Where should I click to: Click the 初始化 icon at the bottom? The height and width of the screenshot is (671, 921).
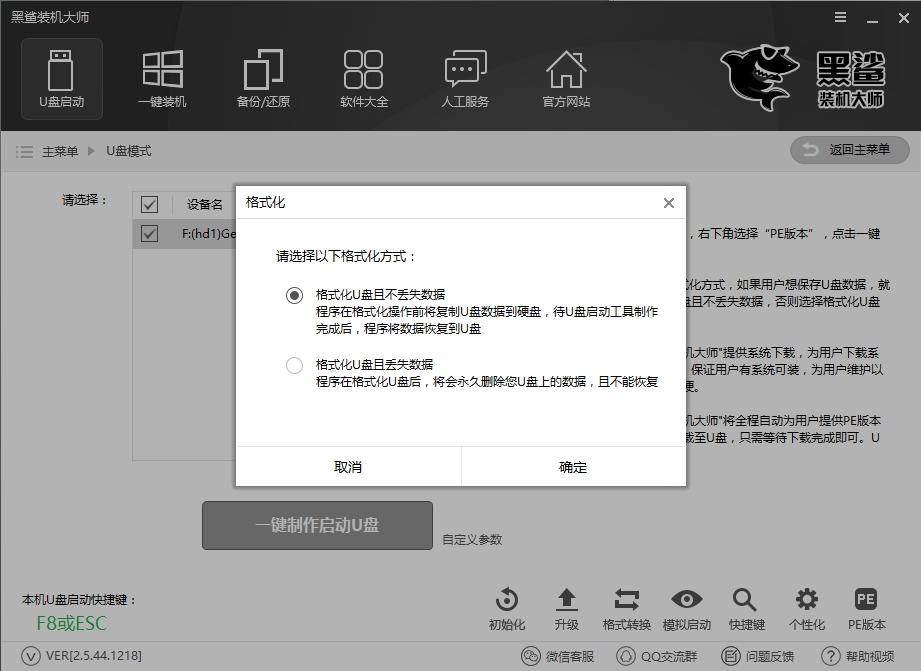click(x=506, y=602)
